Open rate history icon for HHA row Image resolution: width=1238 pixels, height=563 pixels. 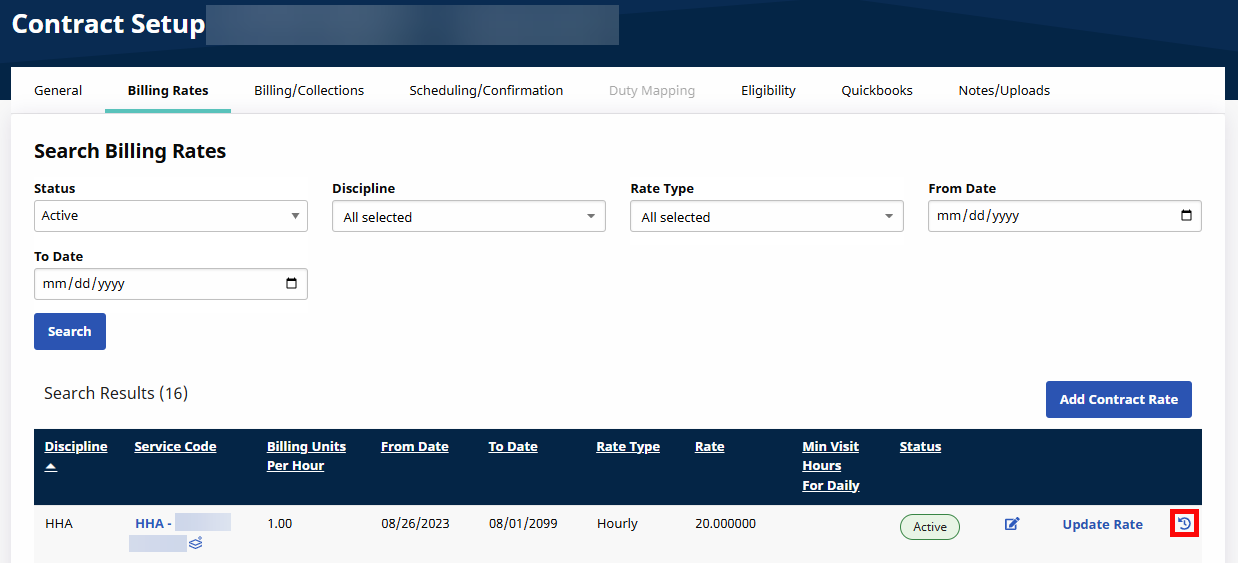pos(1184,523)
